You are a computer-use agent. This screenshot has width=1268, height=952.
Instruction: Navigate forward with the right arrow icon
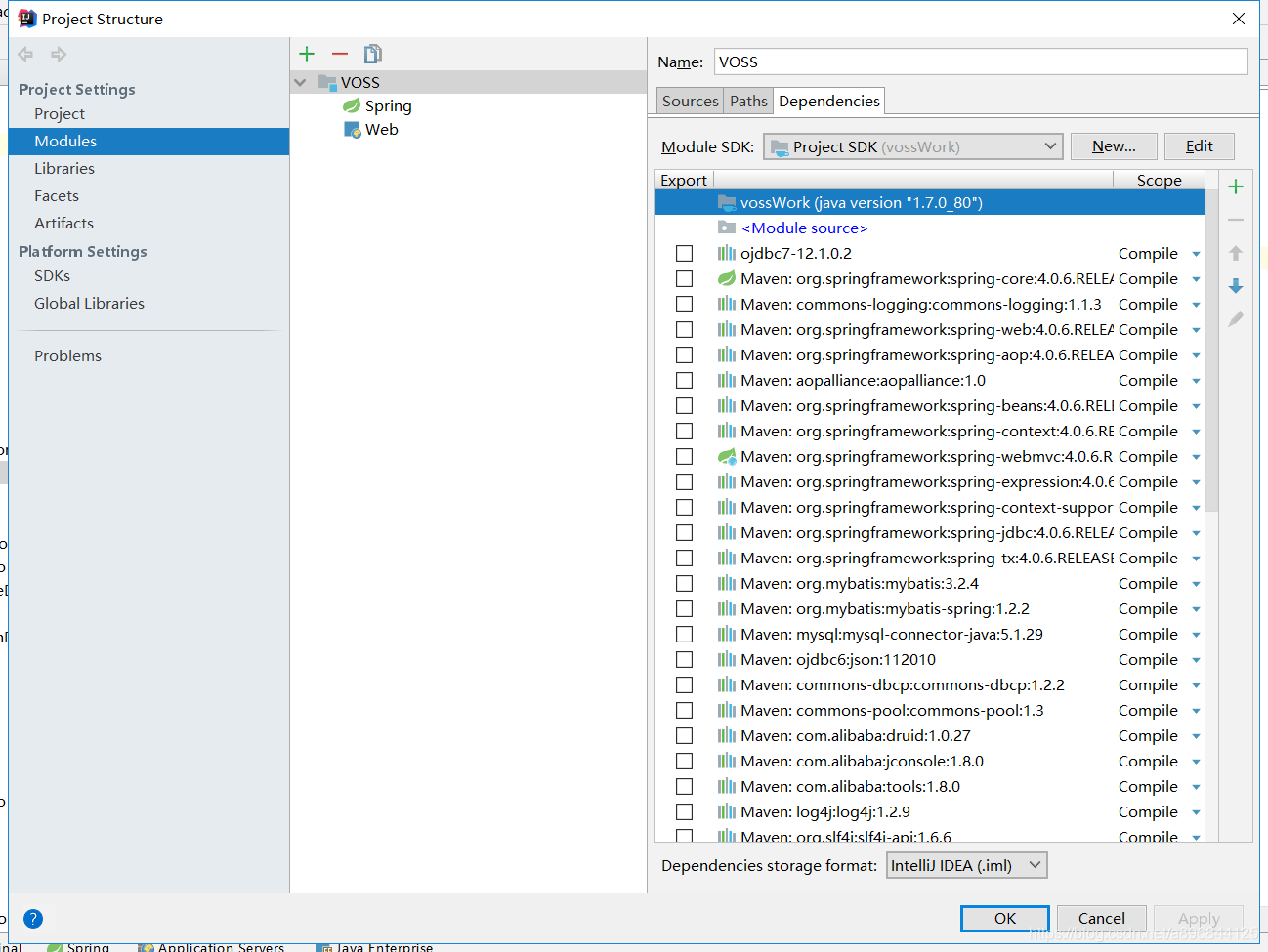(59, 55)
